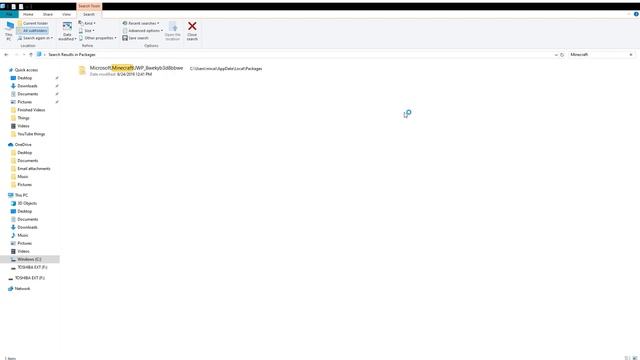Open the Kind filter dropdown

click(87, 23)
